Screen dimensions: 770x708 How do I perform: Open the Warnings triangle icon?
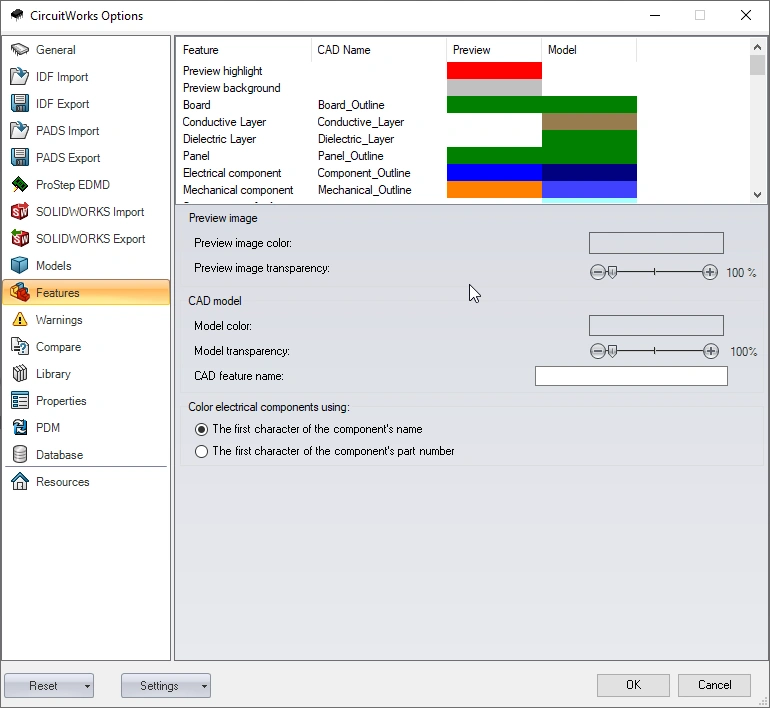coord(20,320)
